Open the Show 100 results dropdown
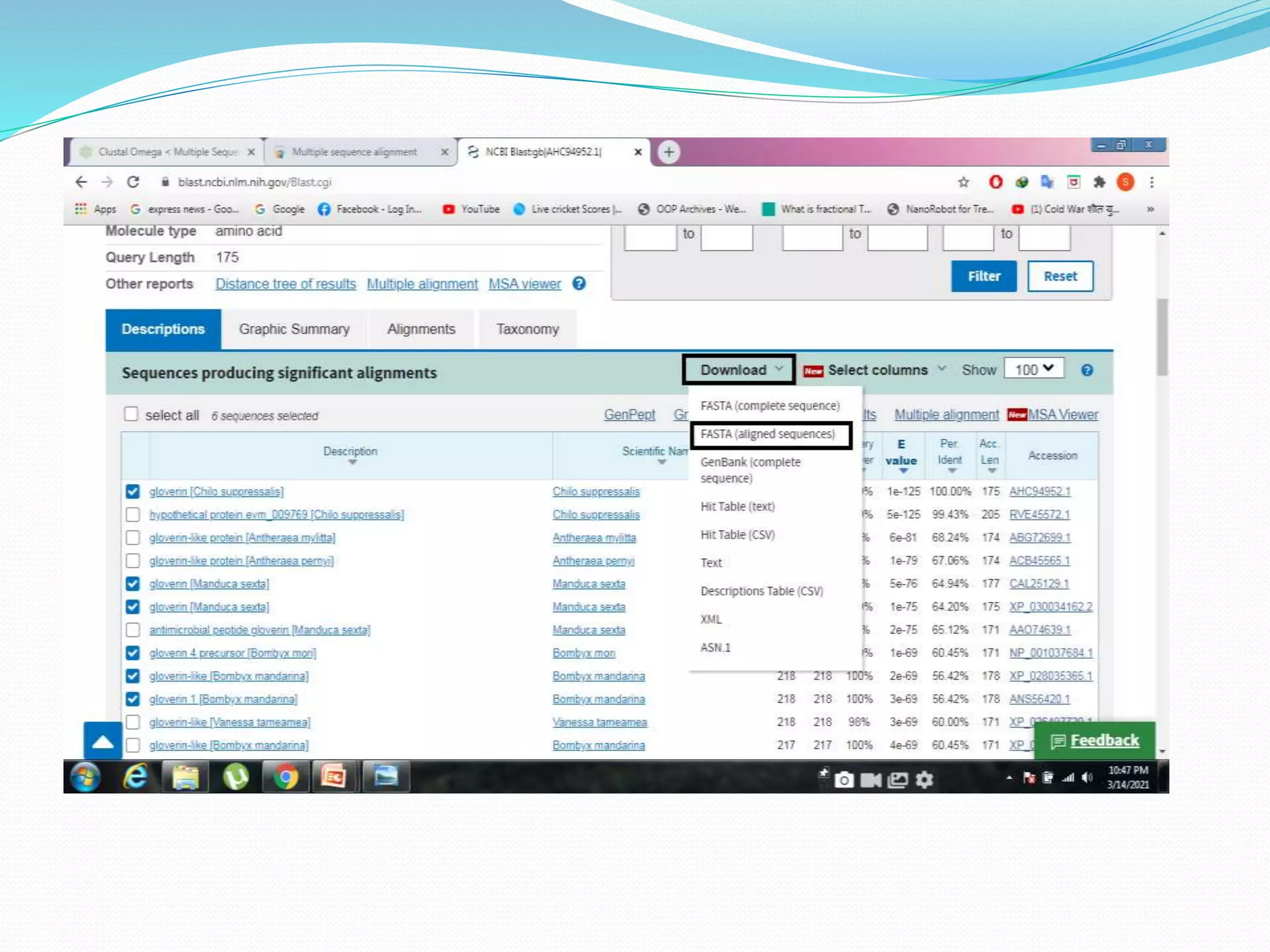Screen dimensions: 1270x952 pos(1033,369)
